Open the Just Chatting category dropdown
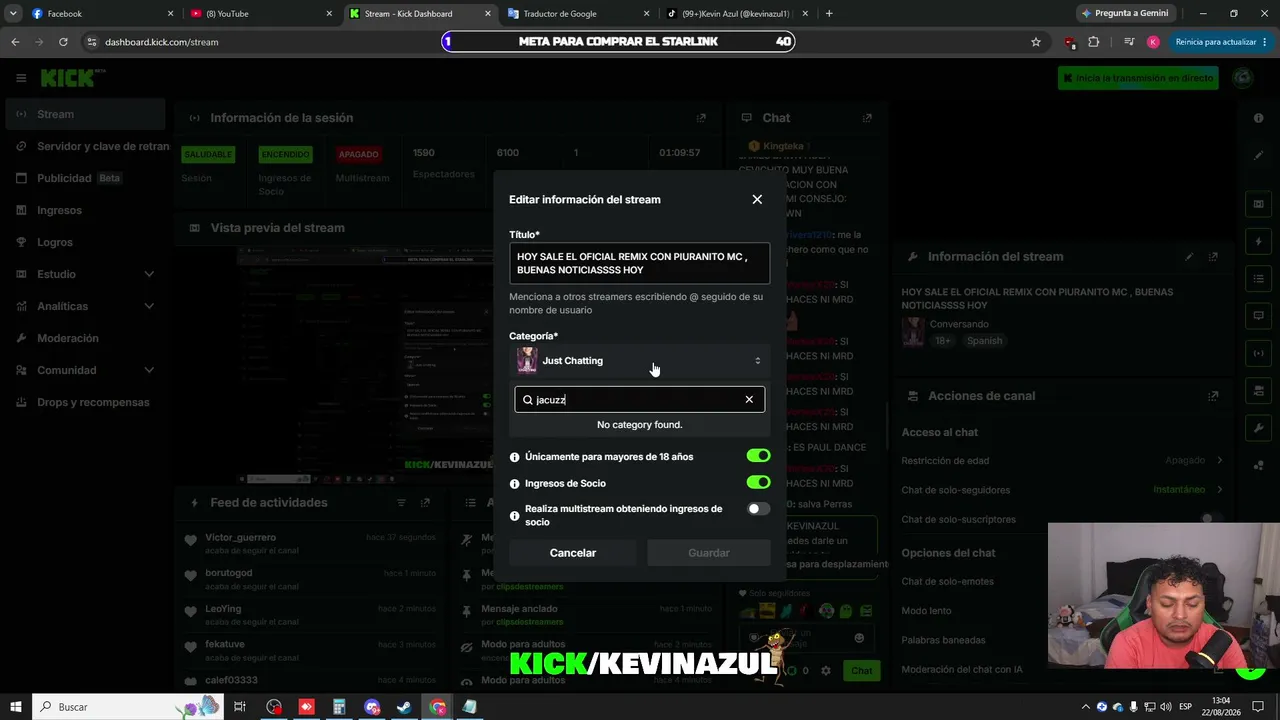Screen dimensions: 1280x720 [639, 361]
